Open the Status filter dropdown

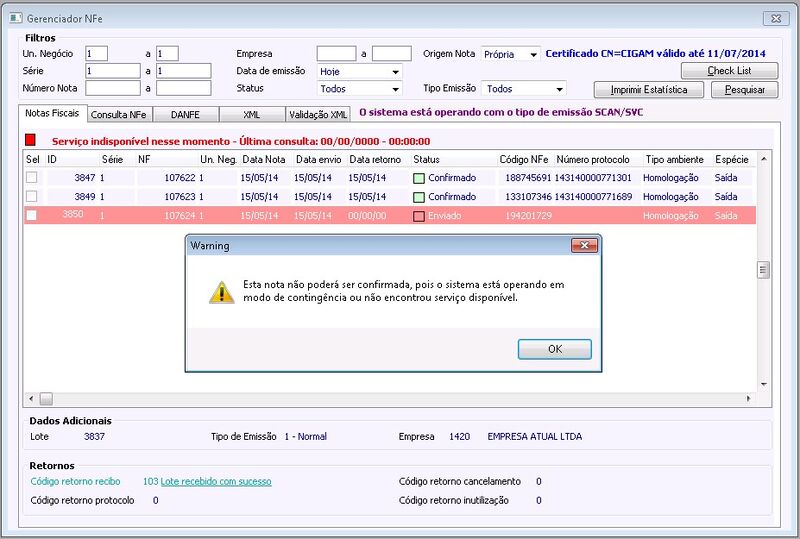[x=395, y=89]
